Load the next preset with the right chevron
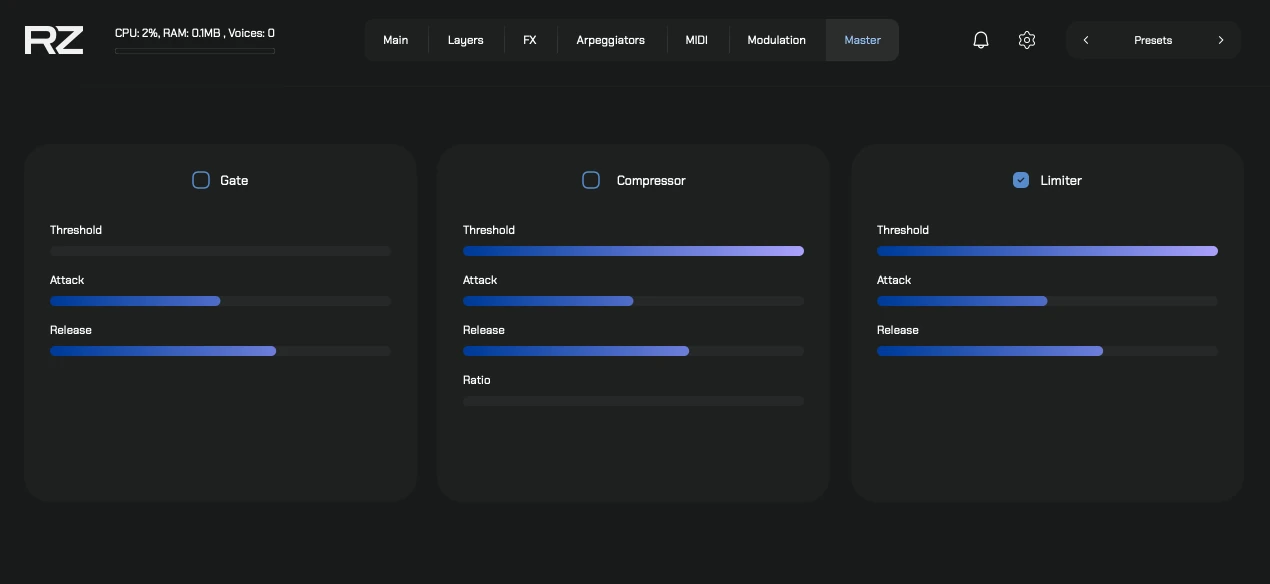The image size is (1270, 584). click(x=1221, y=40)
